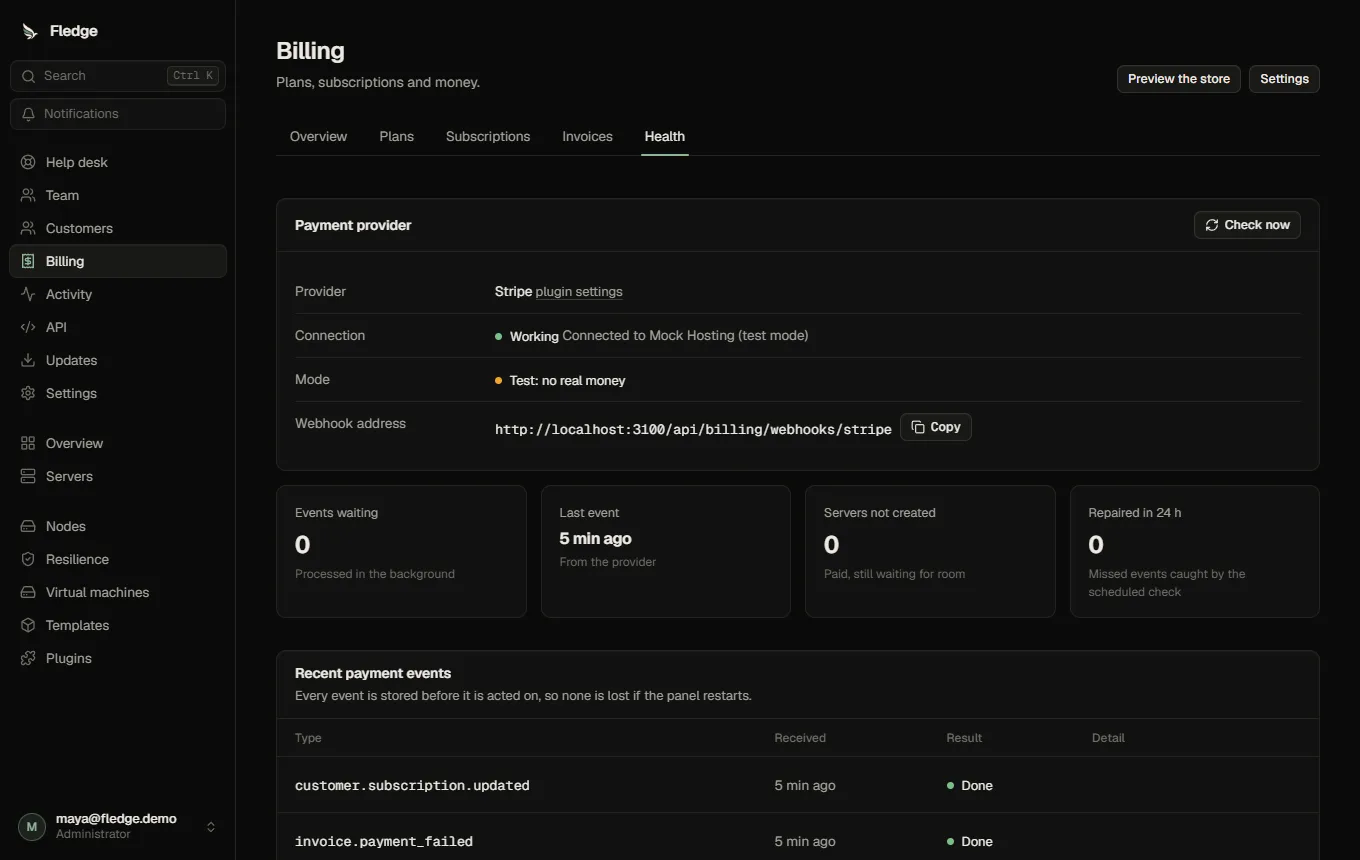Navigate to Customers in sidebar
The image size is (1360, 860).
118,228
